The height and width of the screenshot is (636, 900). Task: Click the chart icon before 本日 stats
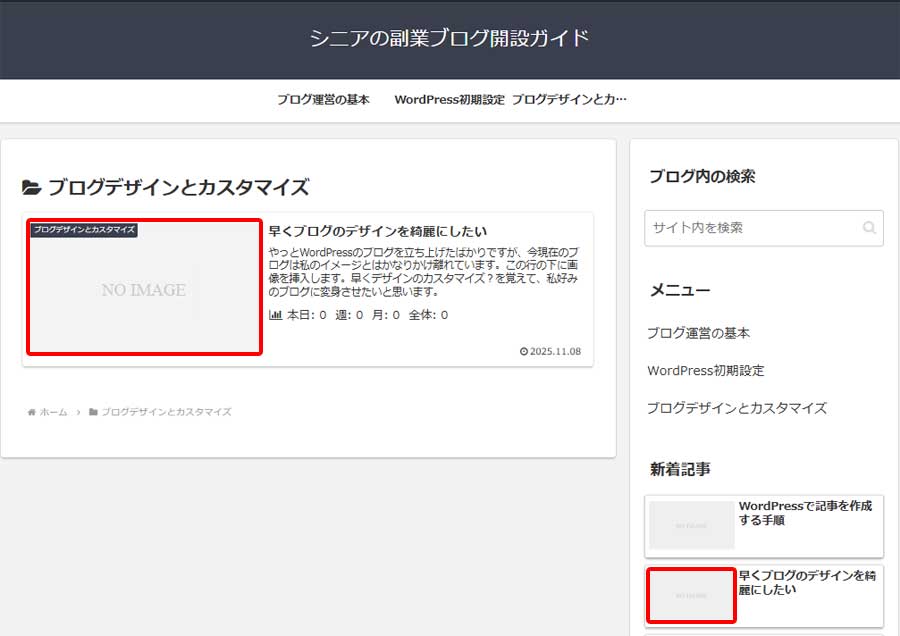click(276, 316)
